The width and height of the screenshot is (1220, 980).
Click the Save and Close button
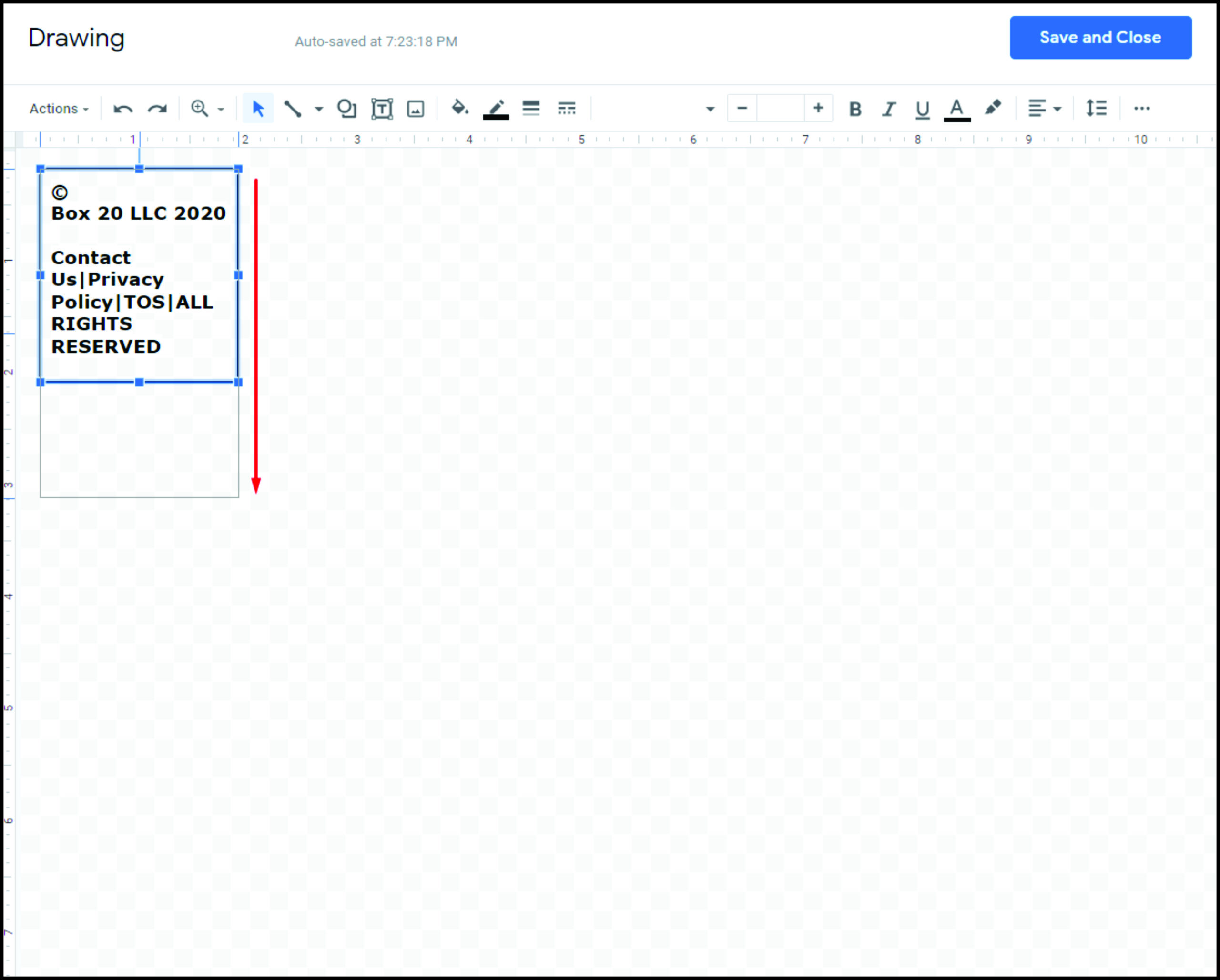[x=1100, y=37]
